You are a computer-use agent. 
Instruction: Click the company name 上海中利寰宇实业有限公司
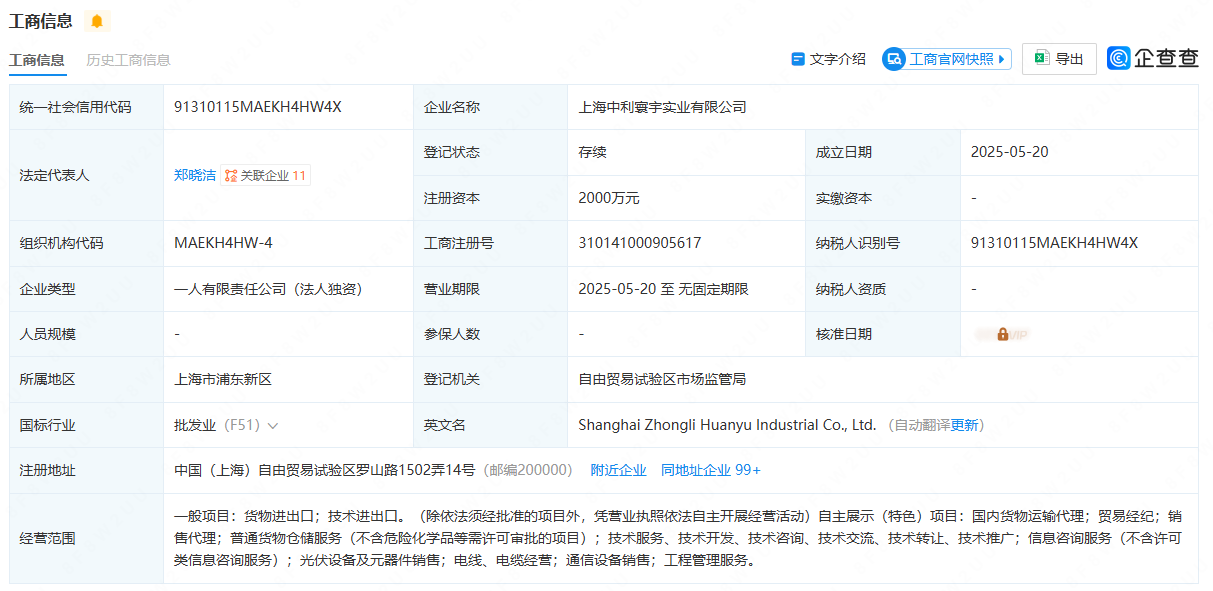662,107
